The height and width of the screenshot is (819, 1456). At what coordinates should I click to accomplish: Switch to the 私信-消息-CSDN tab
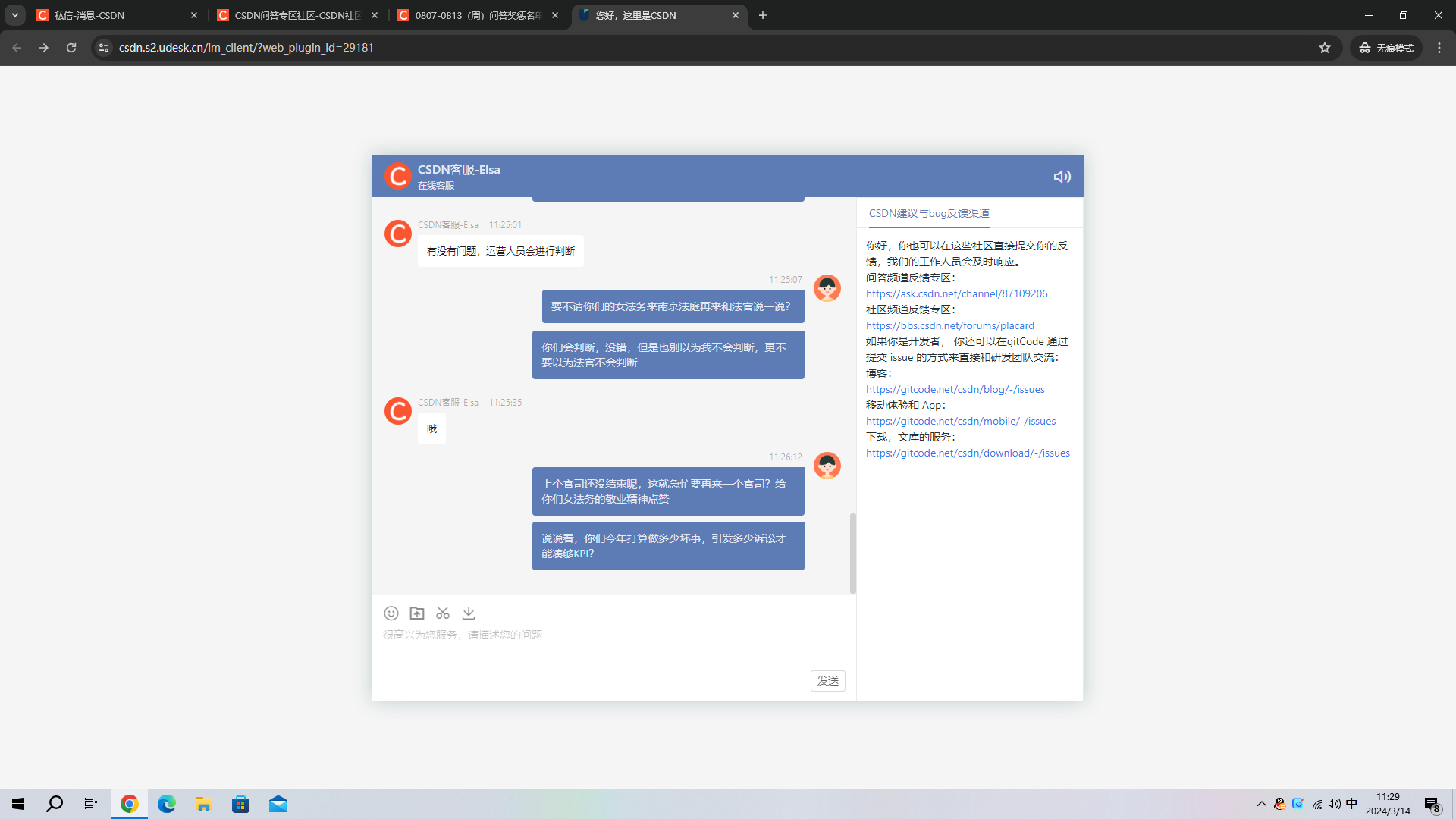(x=106, y=15)
